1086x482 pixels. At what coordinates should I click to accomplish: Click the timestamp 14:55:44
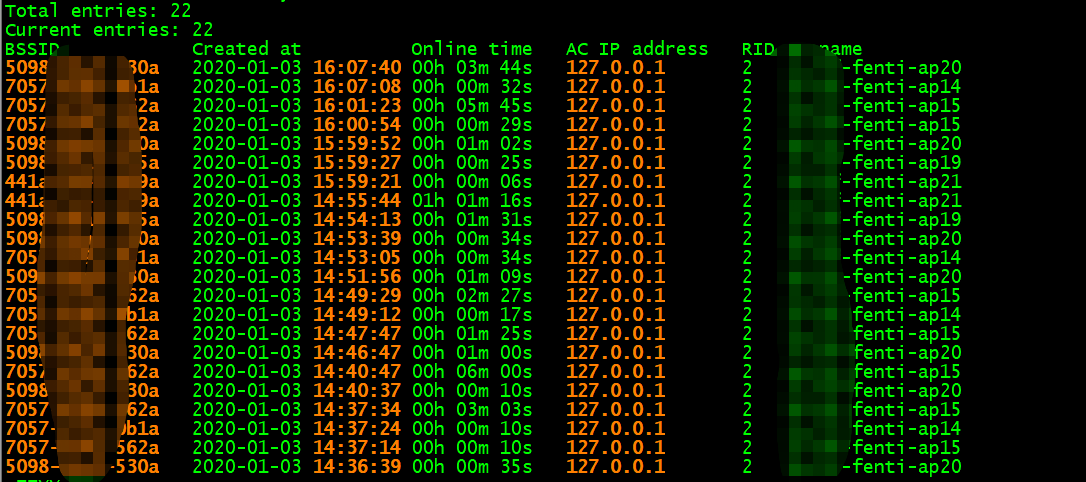click(x=357, y=201)
